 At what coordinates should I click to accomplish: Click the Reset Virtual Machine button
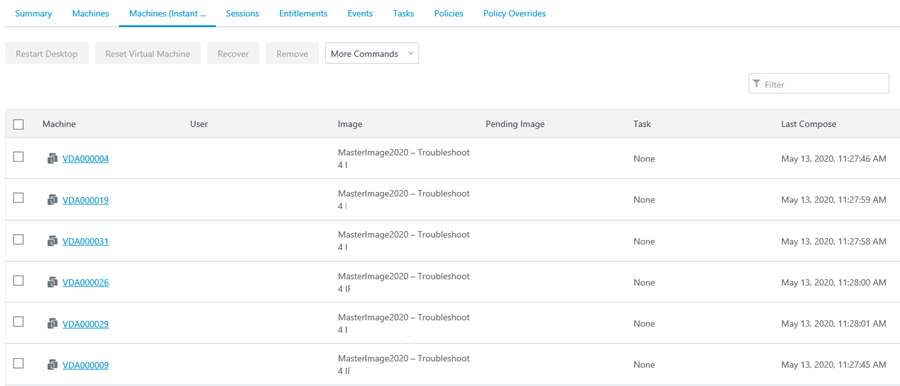(148, 53)
